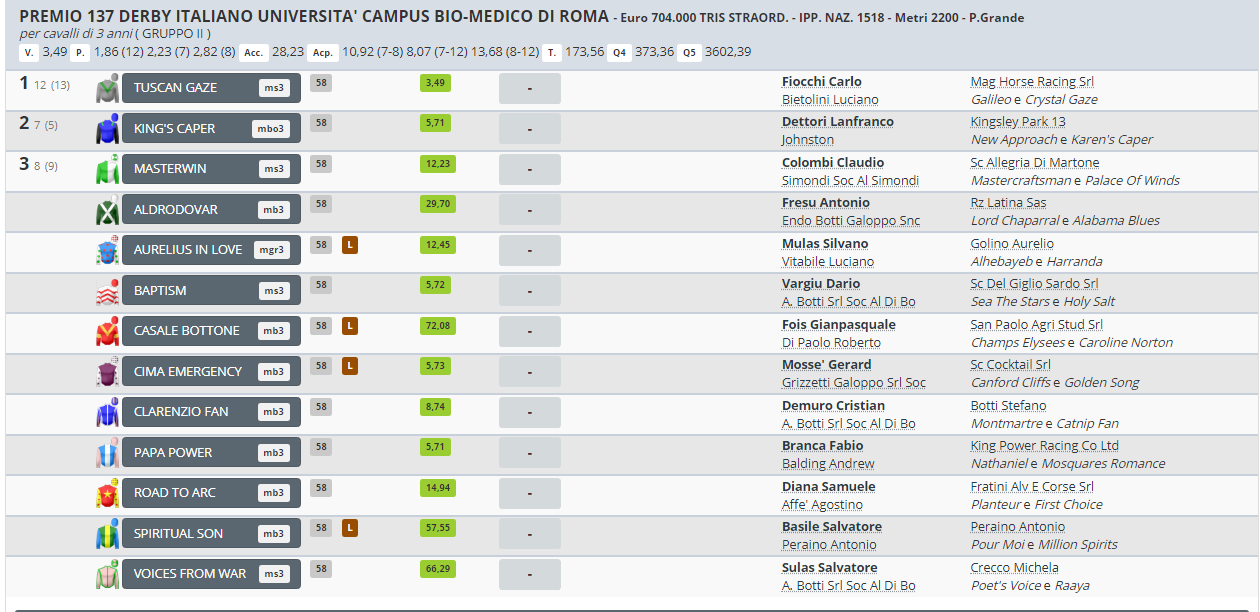This screenshot has width=1260, height=612.
Task: Click the brown L badge on the Cima Emergency row
Action: point(350,366)
